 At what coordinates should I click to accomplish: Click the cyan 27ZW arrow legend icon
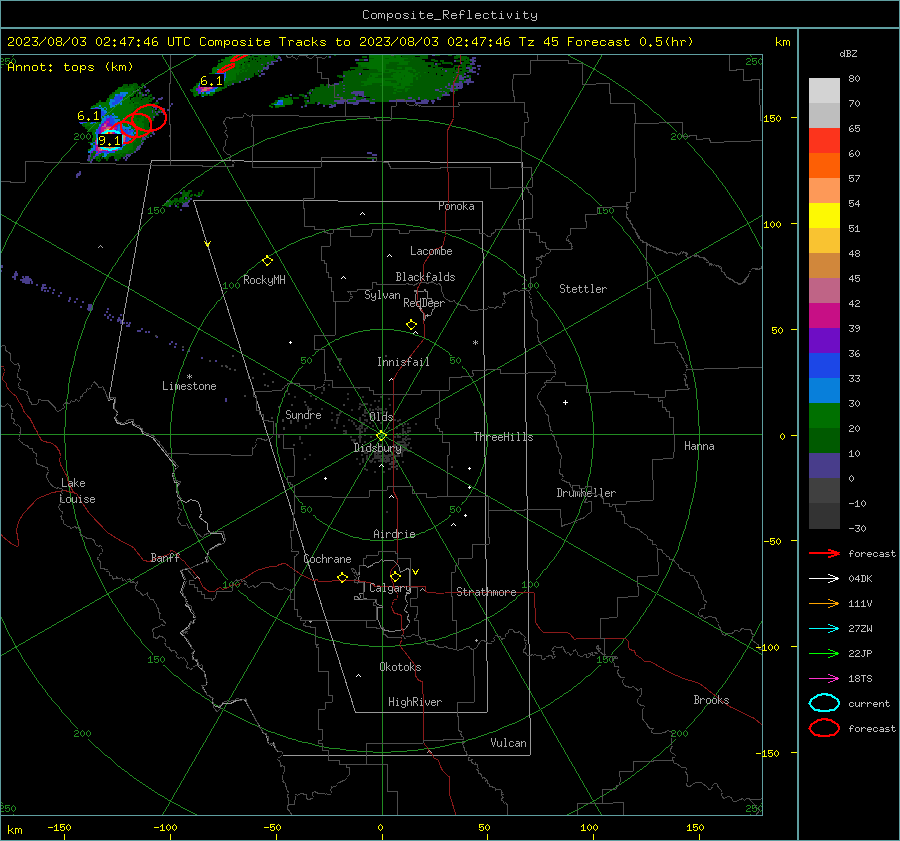(x=824, y=629)
